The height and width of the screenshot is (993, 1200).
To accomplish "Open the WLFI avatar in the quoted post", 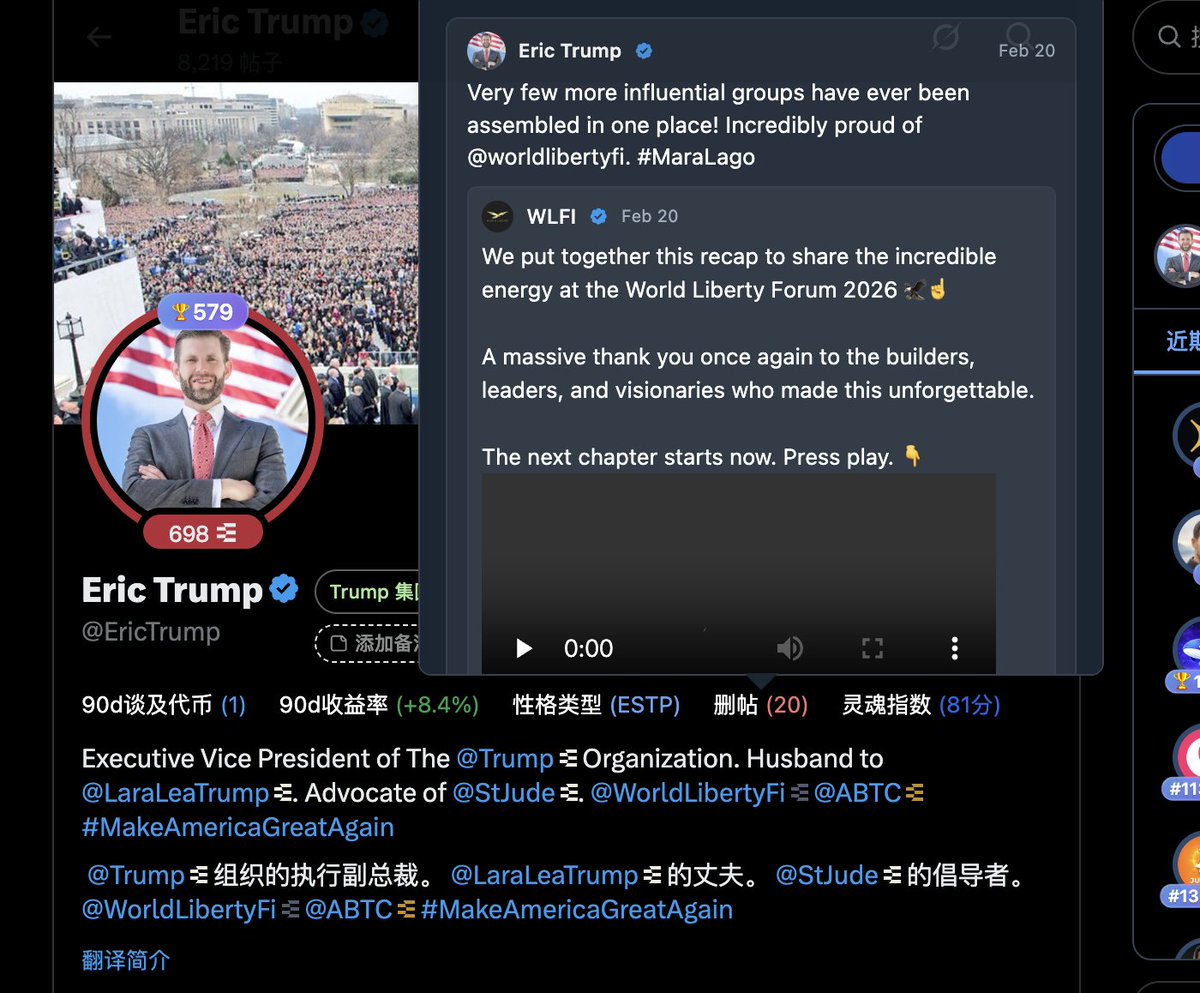I will [497, 216].
